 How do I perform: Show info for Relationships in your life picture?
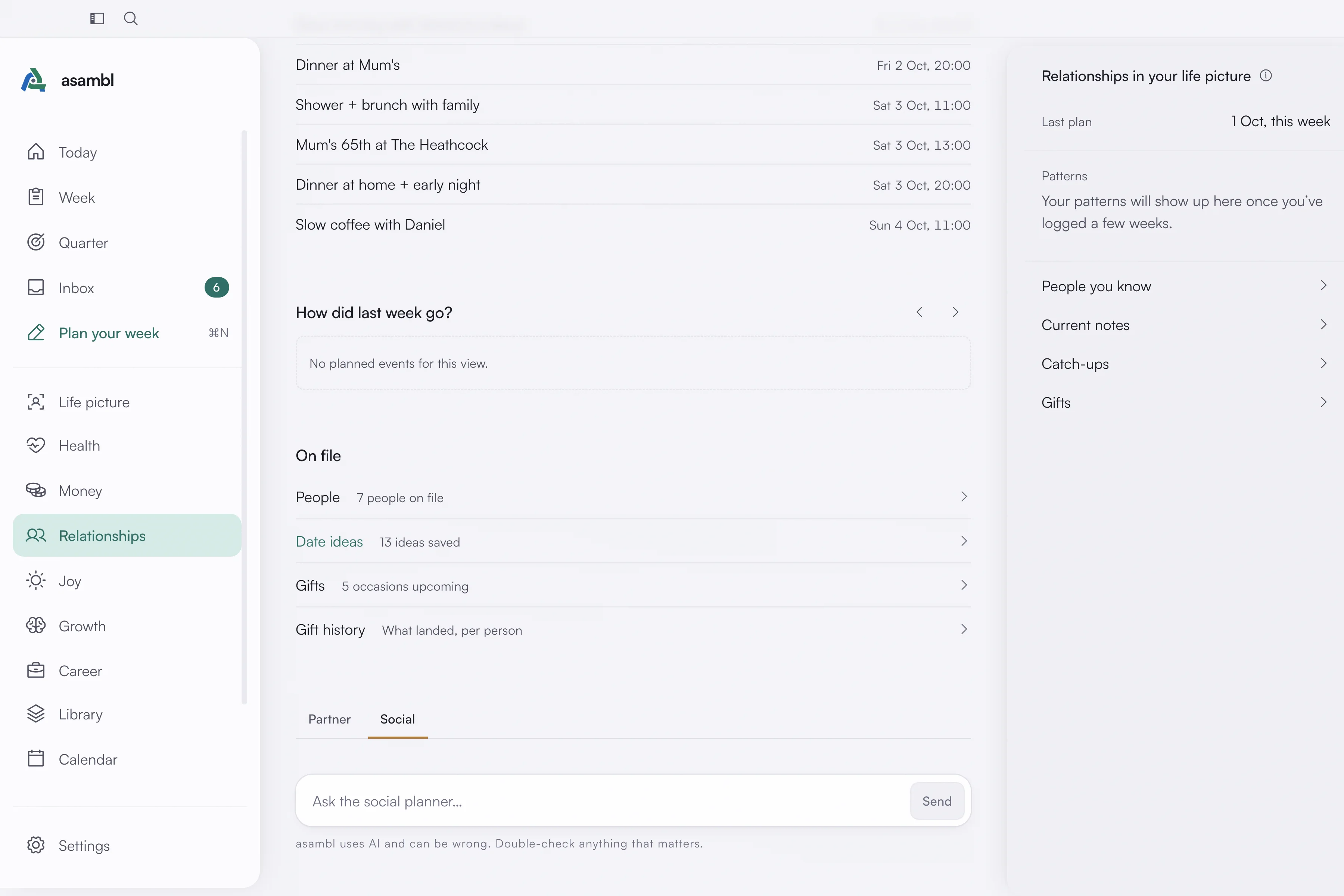tap(1266, 75)
